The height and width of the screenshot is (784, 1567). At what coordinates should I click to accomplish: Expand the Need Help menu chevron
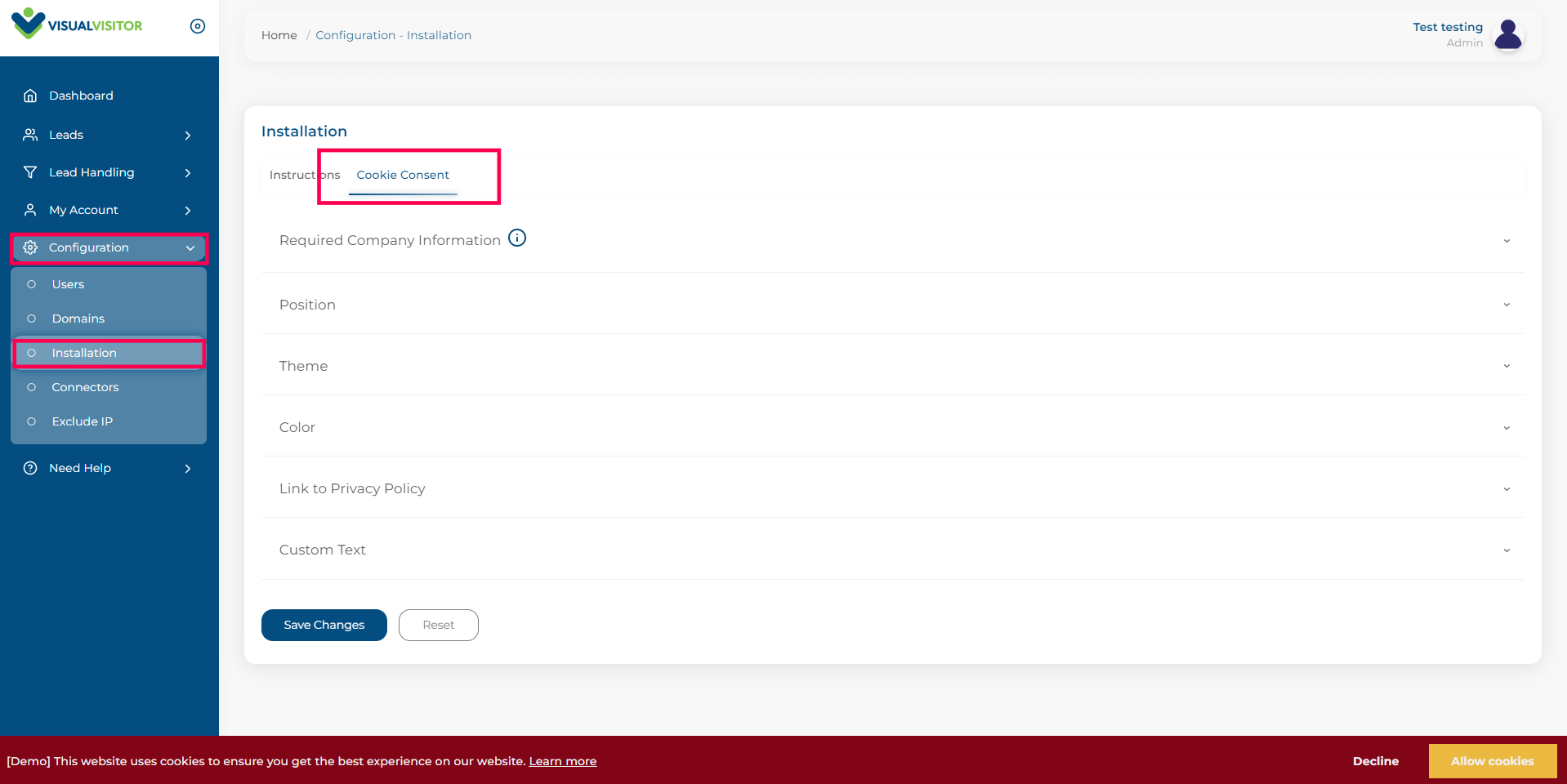pyautogui.click(x=188, y=469)
